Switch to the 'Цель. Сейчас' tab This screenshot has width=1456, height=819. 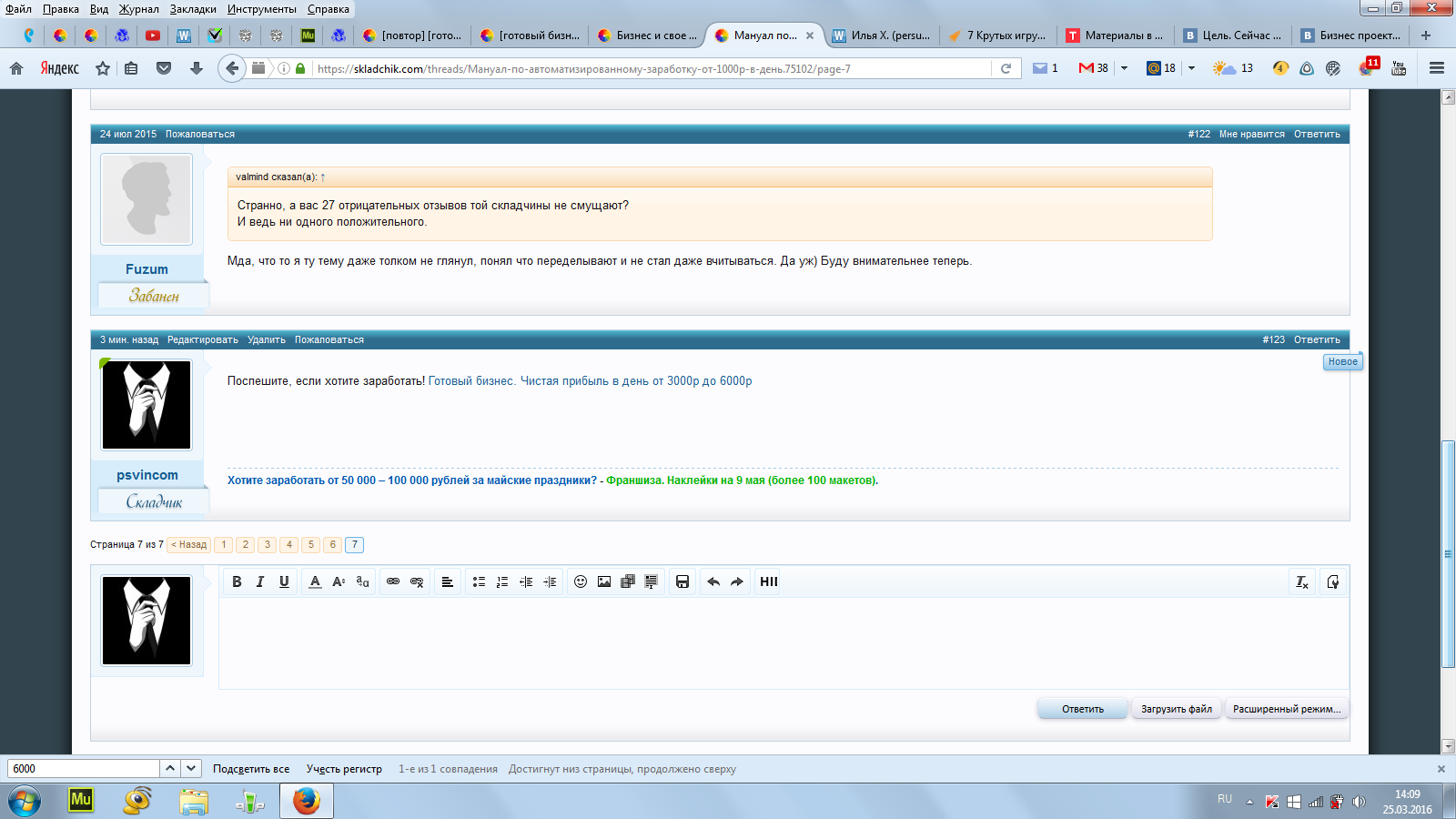pyautogui.click(x=1233, y=35)
